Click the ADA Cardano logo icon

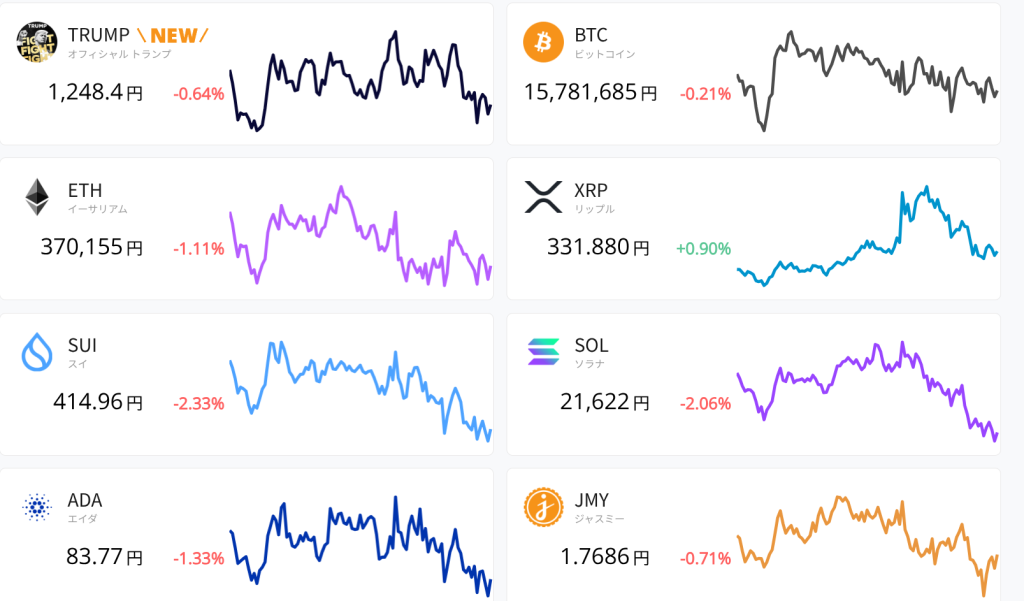(37, 508)
